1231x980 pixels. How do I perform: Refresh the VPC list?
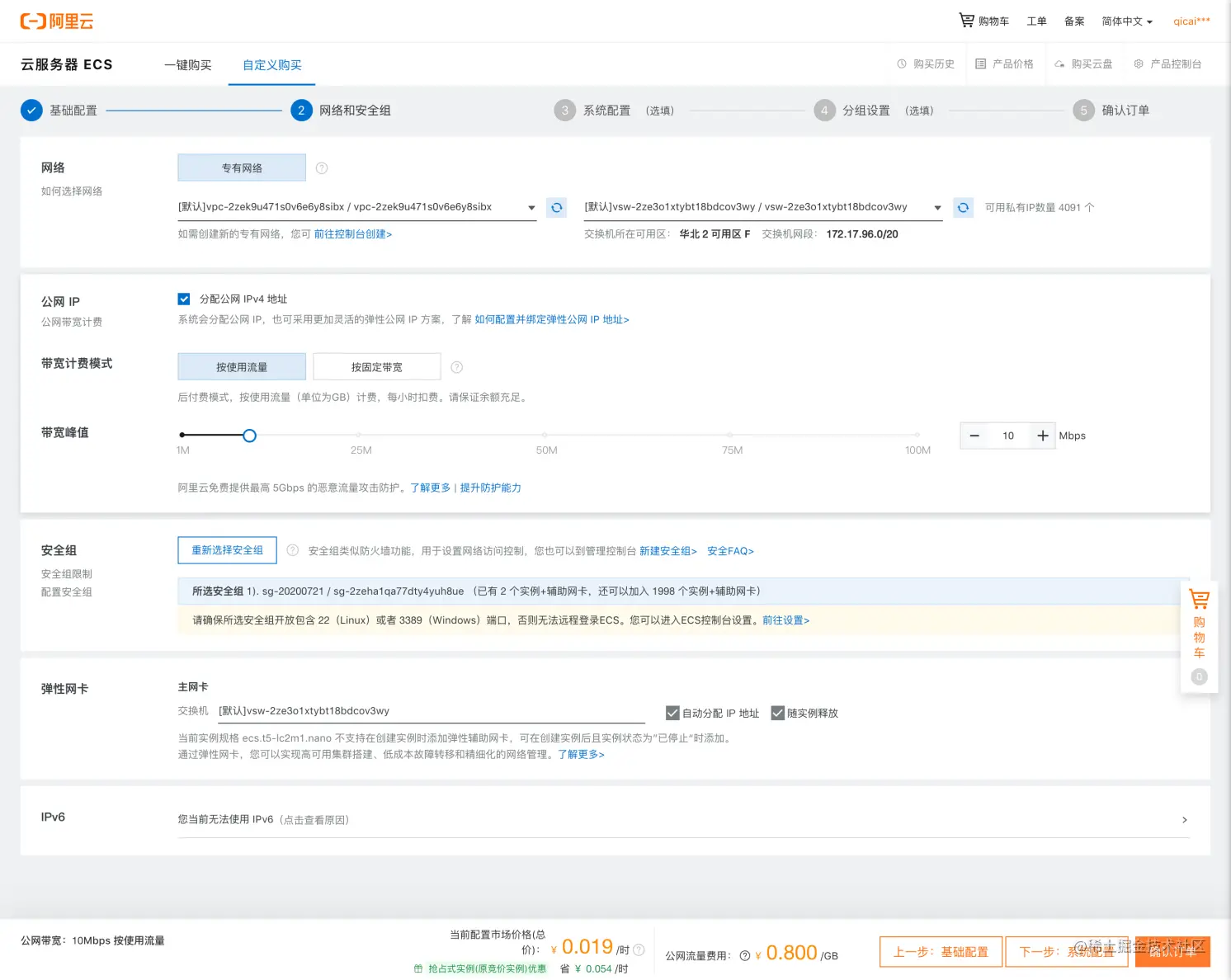pyautogui.click(x=557, y=207)
